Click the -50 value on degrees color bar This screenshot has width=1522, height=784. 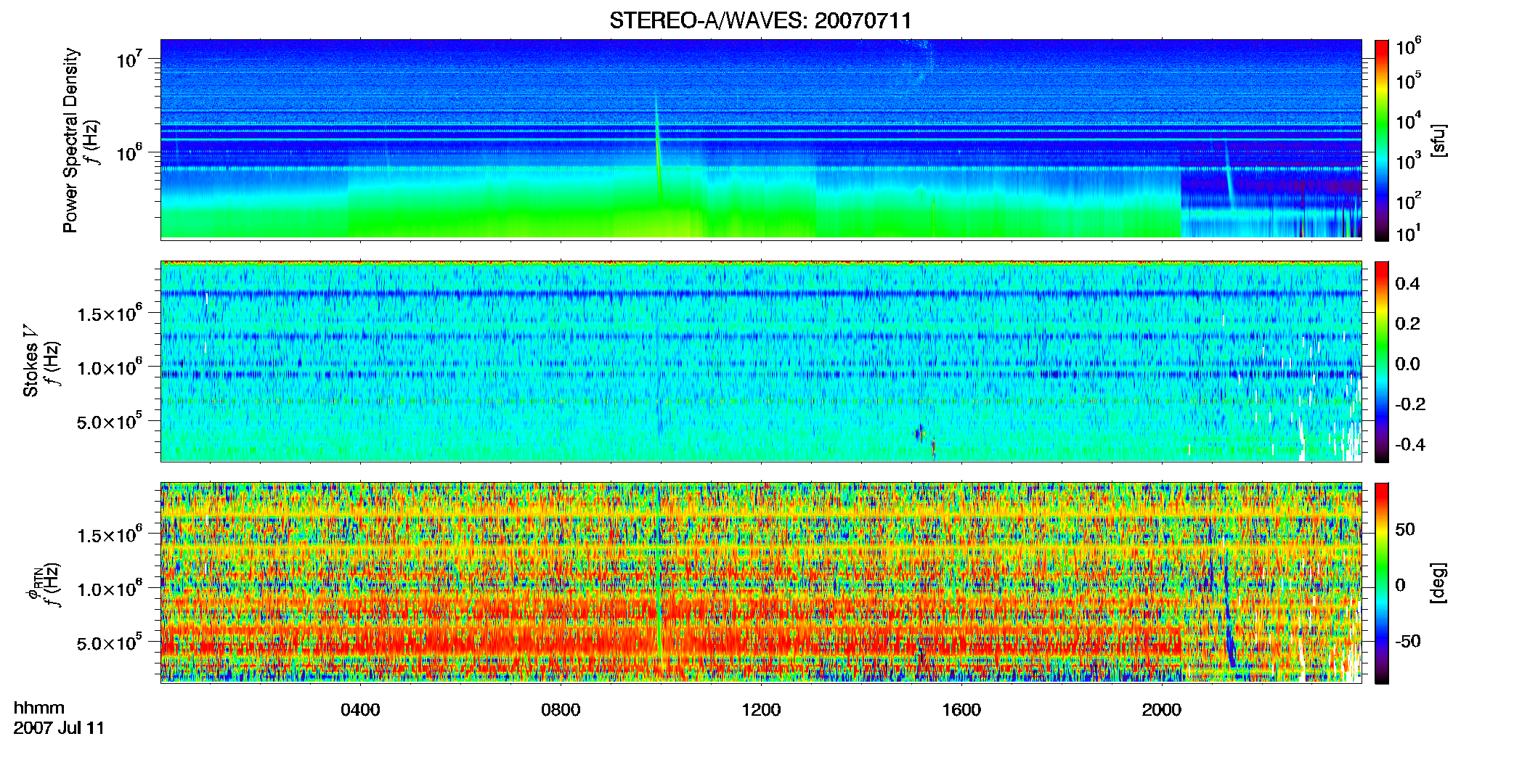[x=1408, y=642]
